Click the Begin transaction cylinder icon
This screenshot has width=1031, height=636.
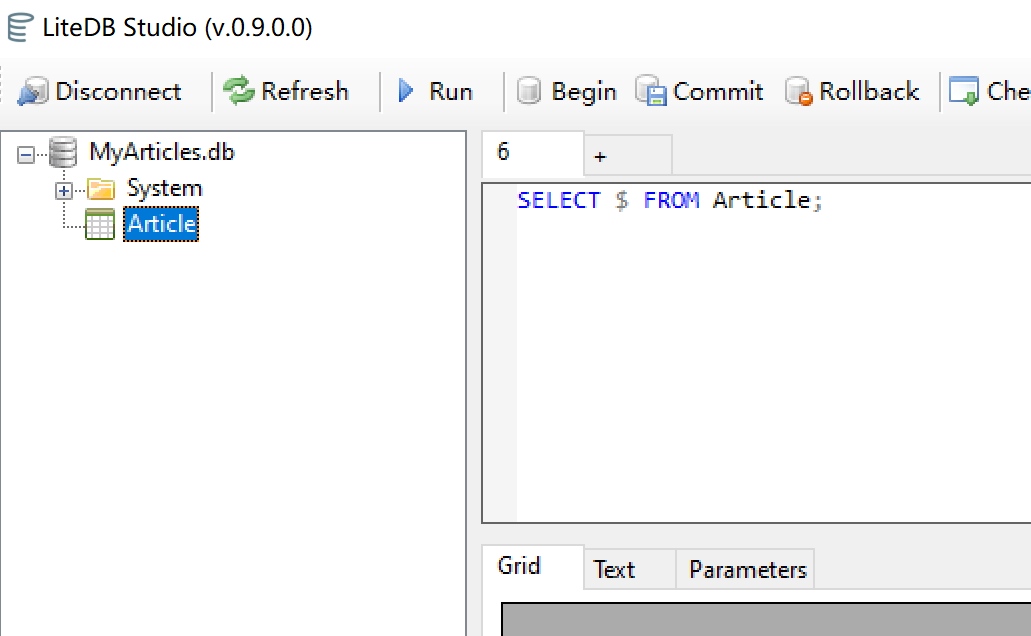point(529,91)
